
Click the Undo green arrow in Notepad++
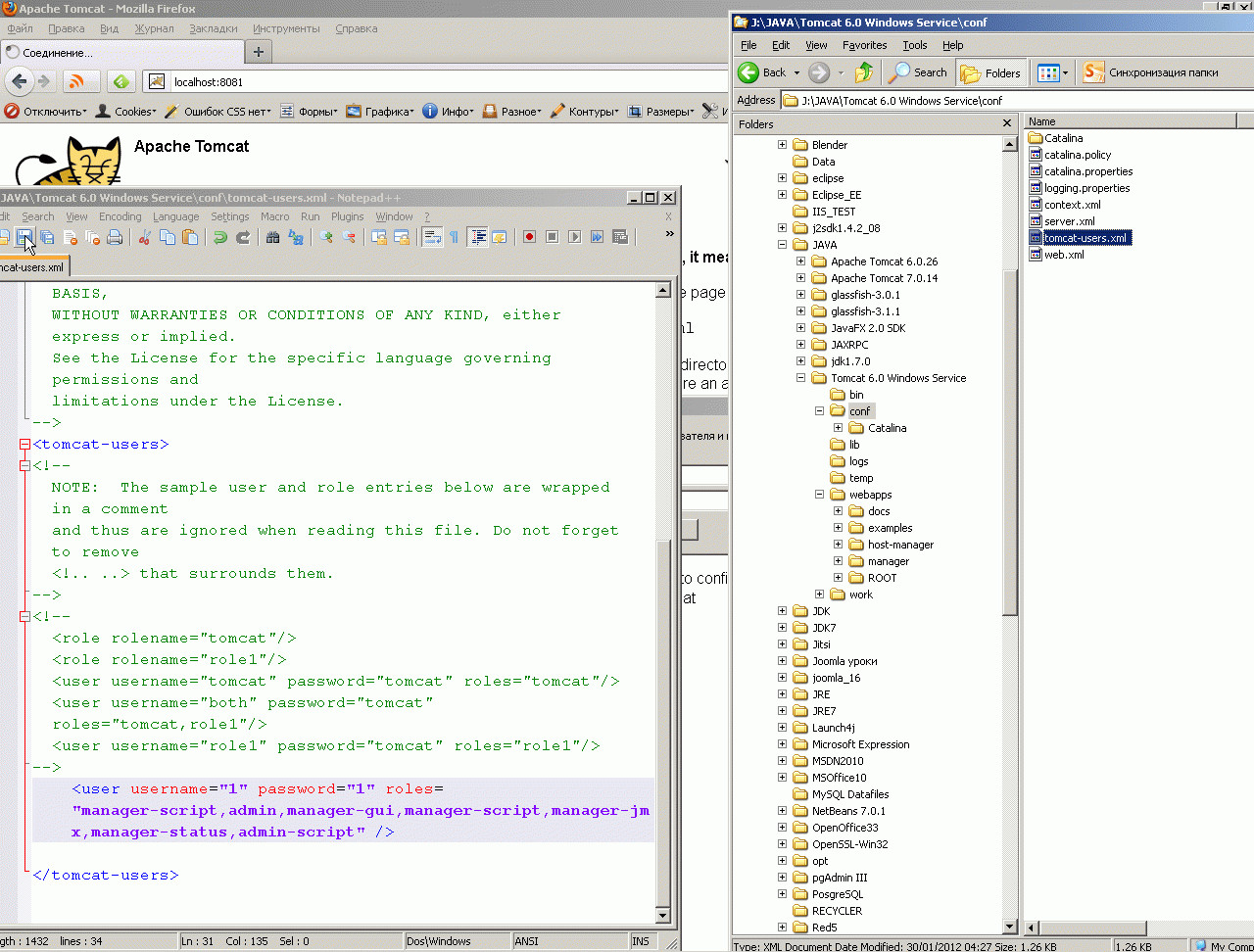220,237
